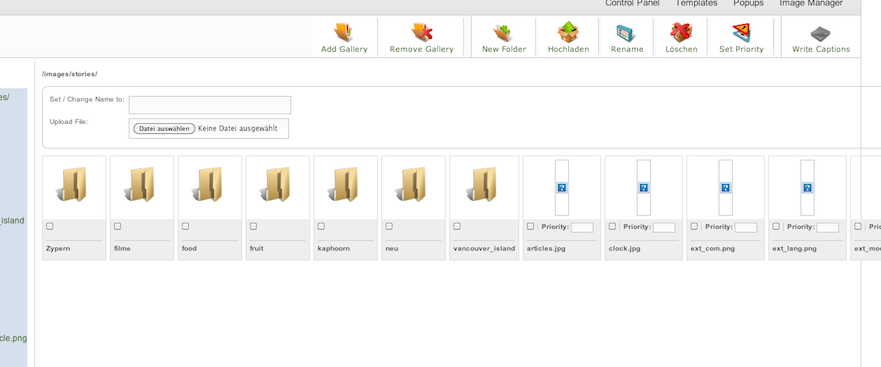Screen dimensions: 881x367
Task: Open the Templates menu item
Action: (x=696, y=3)
